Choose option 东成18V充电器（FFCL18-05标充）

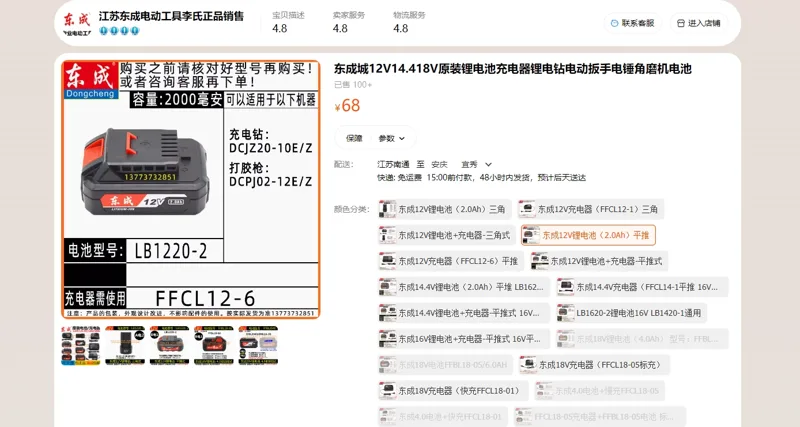(x=594, y=365)
